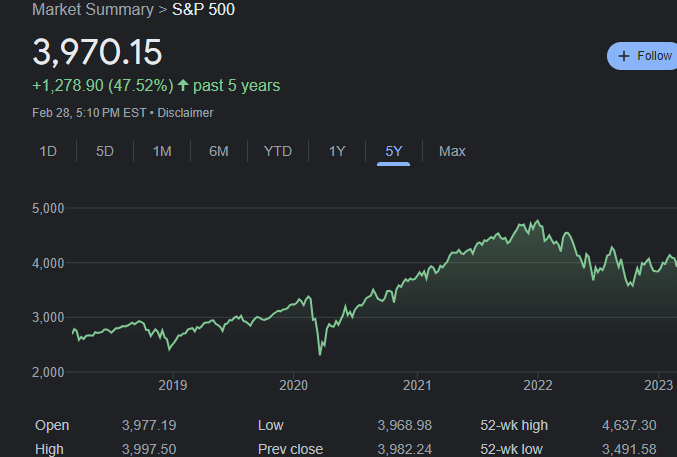Image resolution: width=677 pixels, height=457 pixels.
Task: Click the 2022 x-axis label
Action: 538,385
